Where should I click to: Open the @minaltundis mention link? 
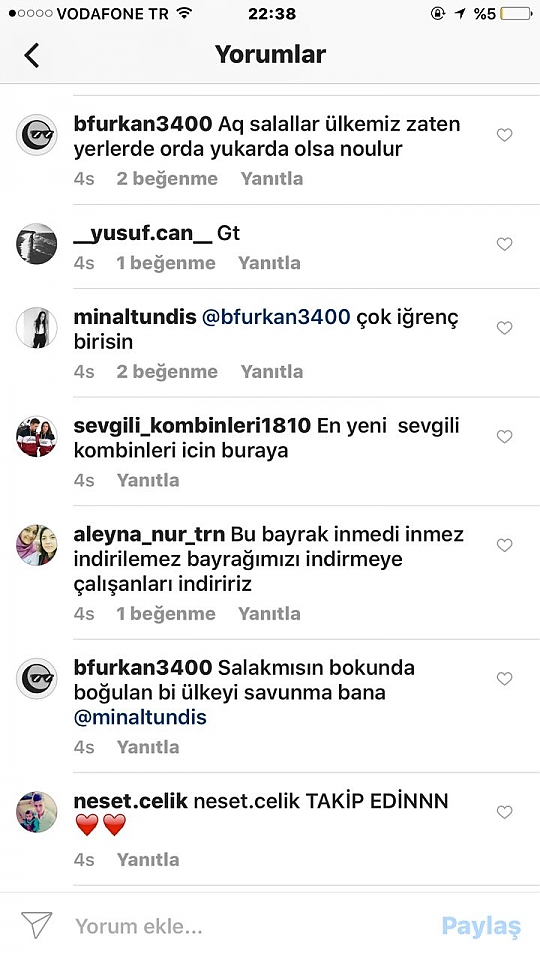[x=140, y=717]
